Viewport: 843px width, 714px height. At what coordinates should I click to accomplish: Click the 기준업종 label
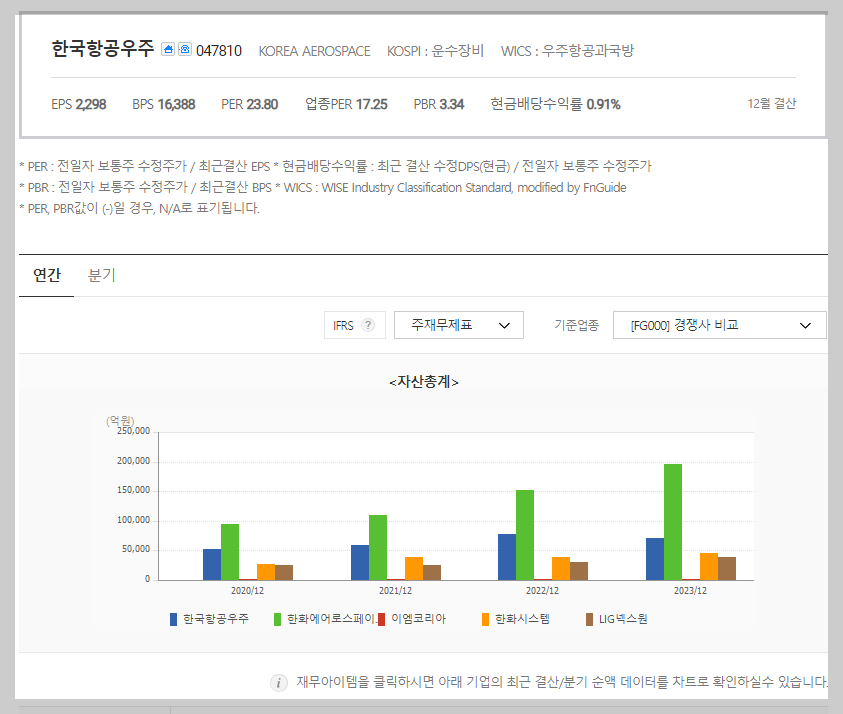click(x=576, y=325)
